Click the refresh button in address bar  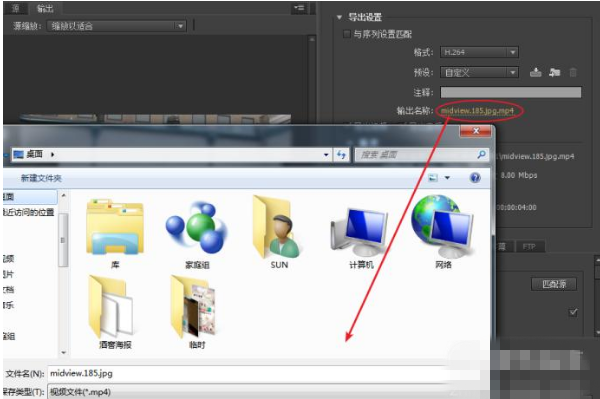pyautogui.click(x=341, y=155)
